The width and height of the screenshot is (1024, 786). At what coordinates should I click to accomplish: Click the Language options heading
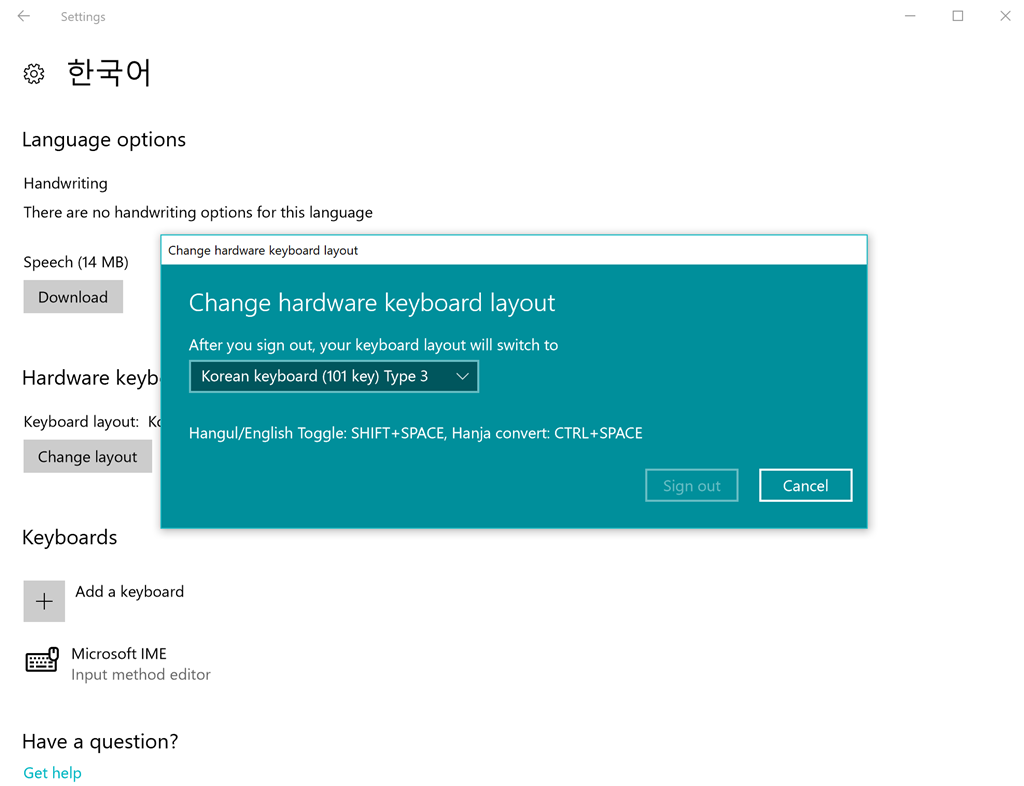[104, 140]
